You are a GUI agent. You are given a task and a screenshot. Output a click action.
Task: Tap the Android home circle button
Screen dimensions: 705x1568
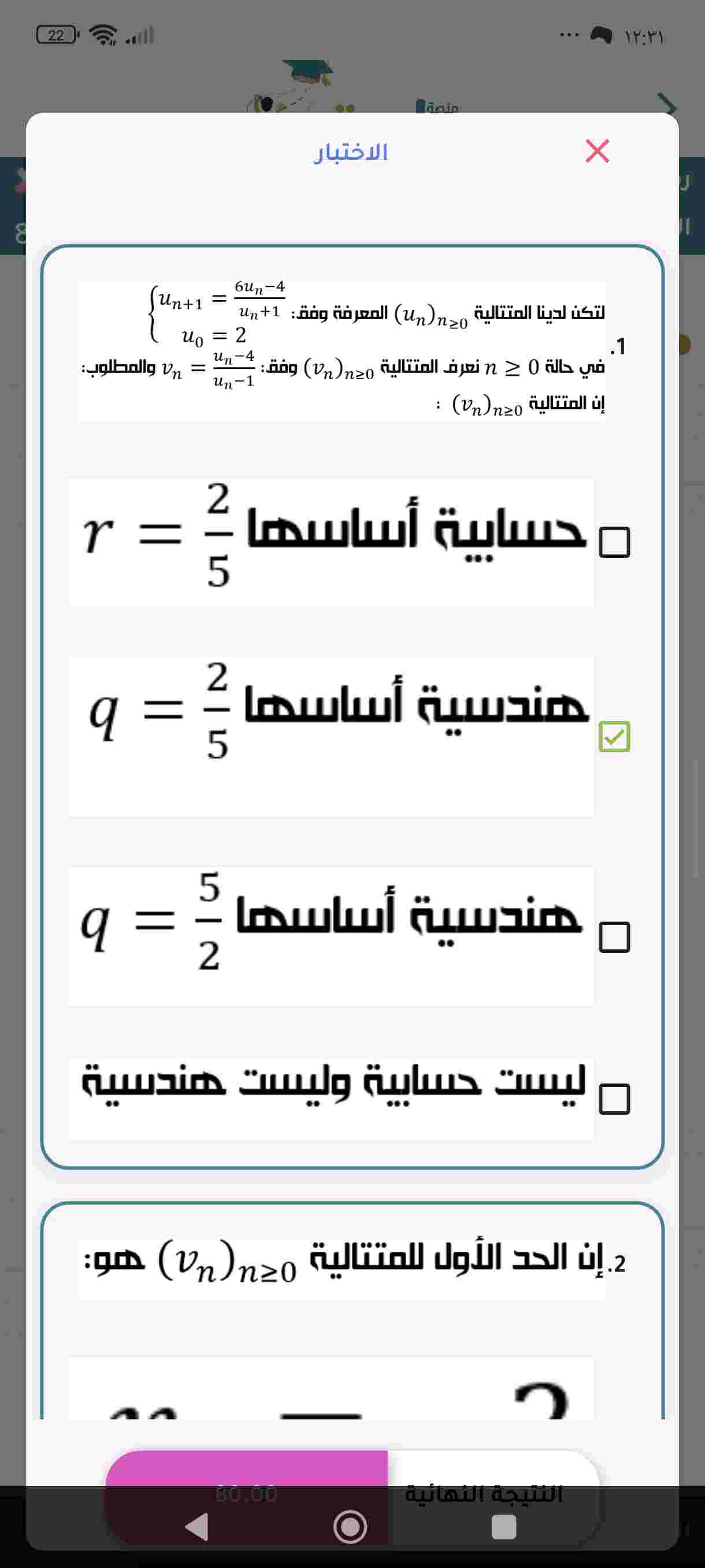pos(350,1526)
